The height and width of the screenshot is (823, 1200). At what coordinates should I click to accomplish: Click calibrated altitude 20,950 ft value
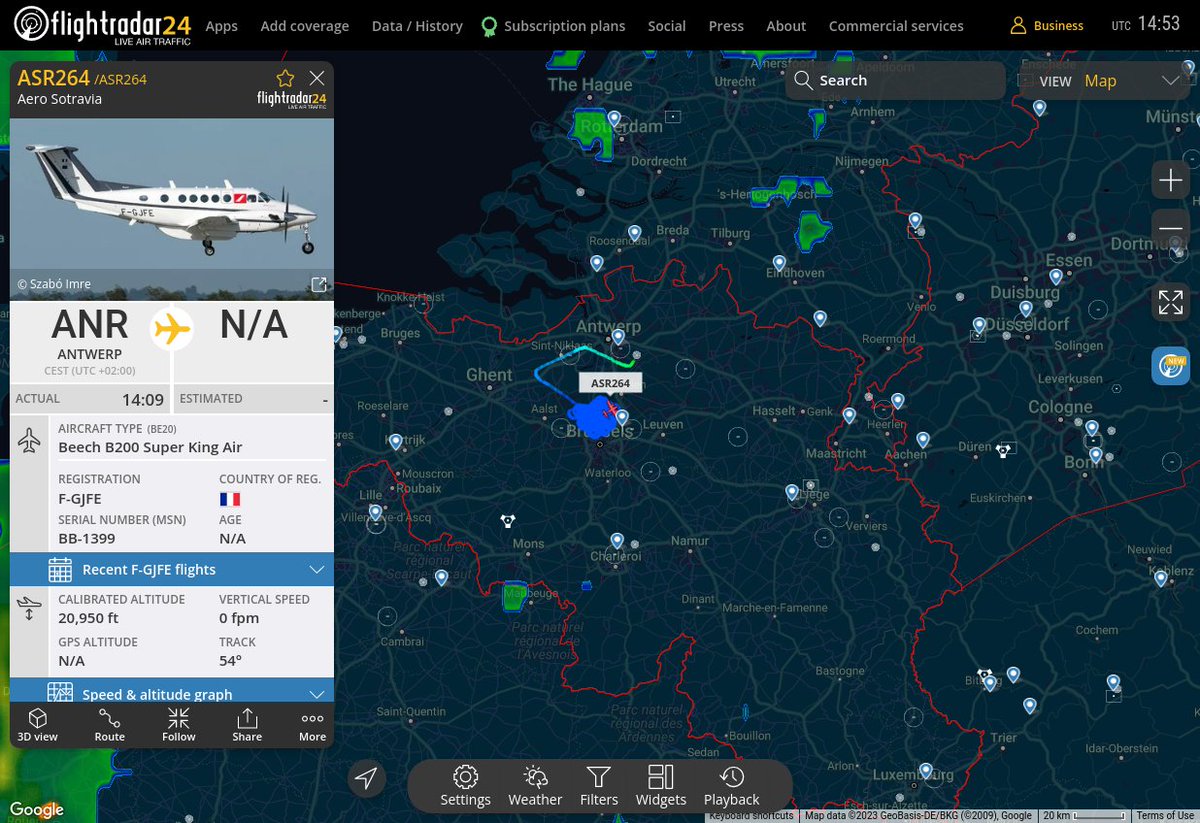click(89, 618)
